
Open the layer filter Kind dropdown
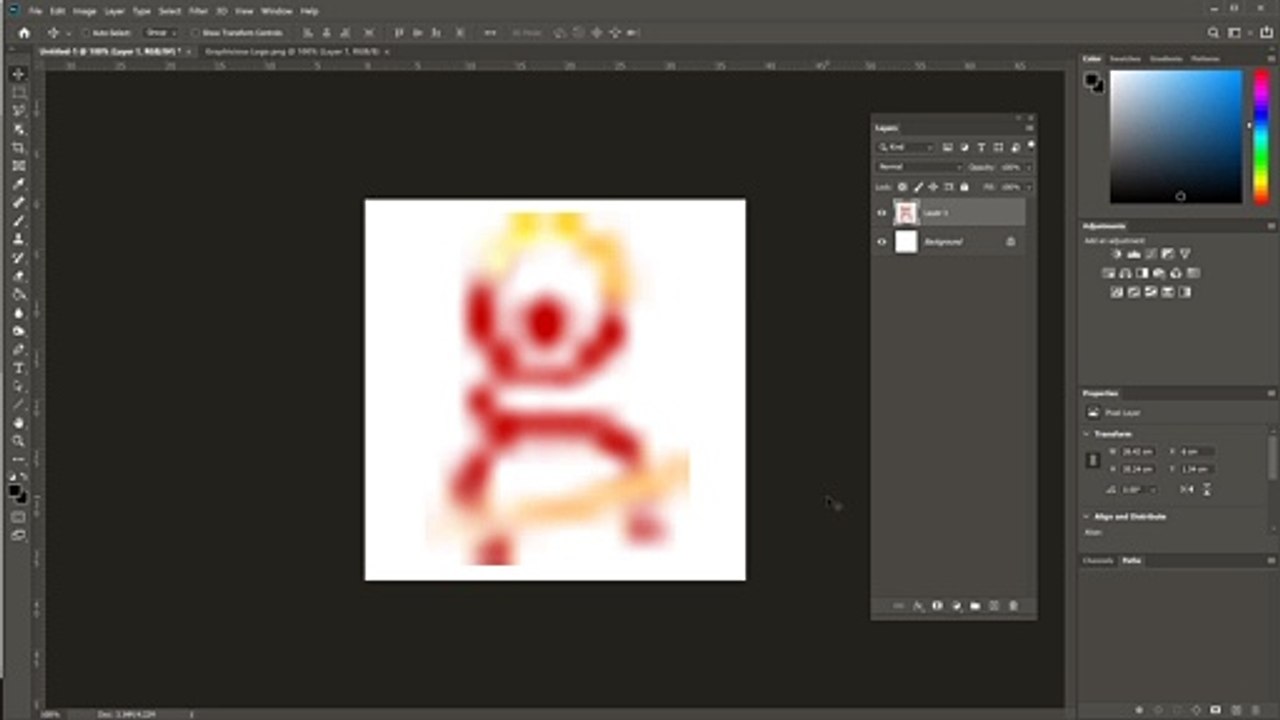[904, 147]
